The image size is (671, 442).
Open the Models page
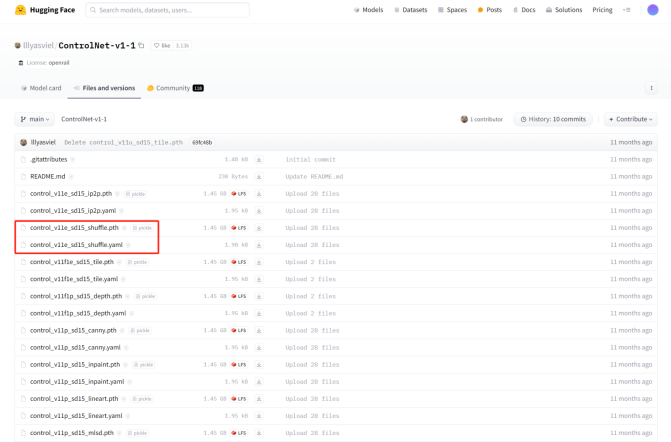368,10
